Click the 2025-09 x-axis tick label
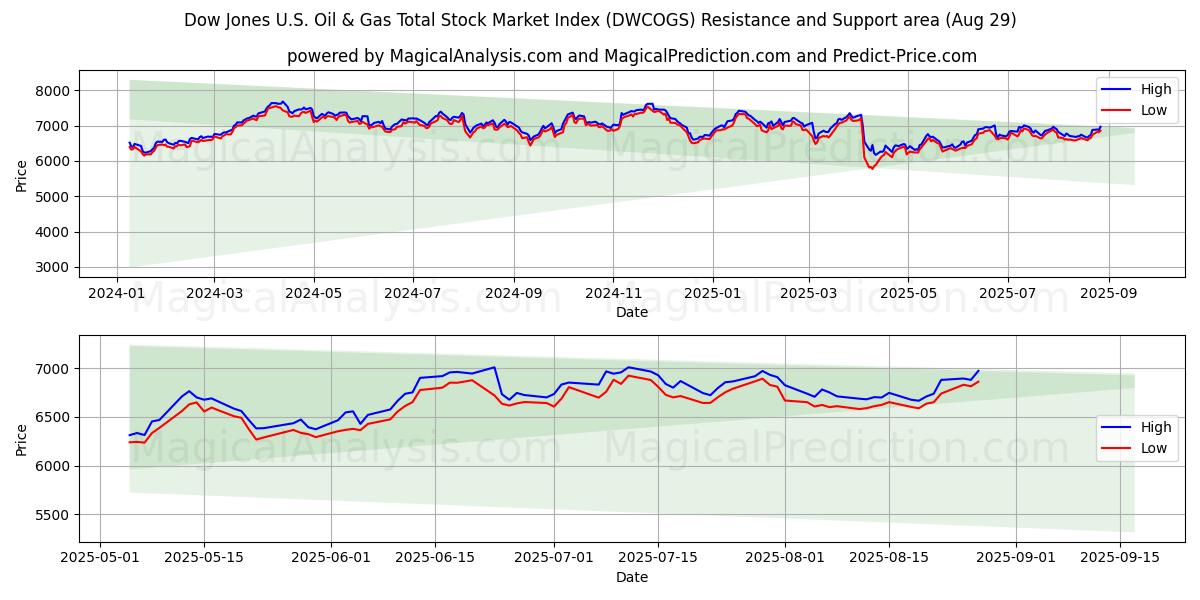The height and width of the screenshot is (600, 1200). (1108, 295)
